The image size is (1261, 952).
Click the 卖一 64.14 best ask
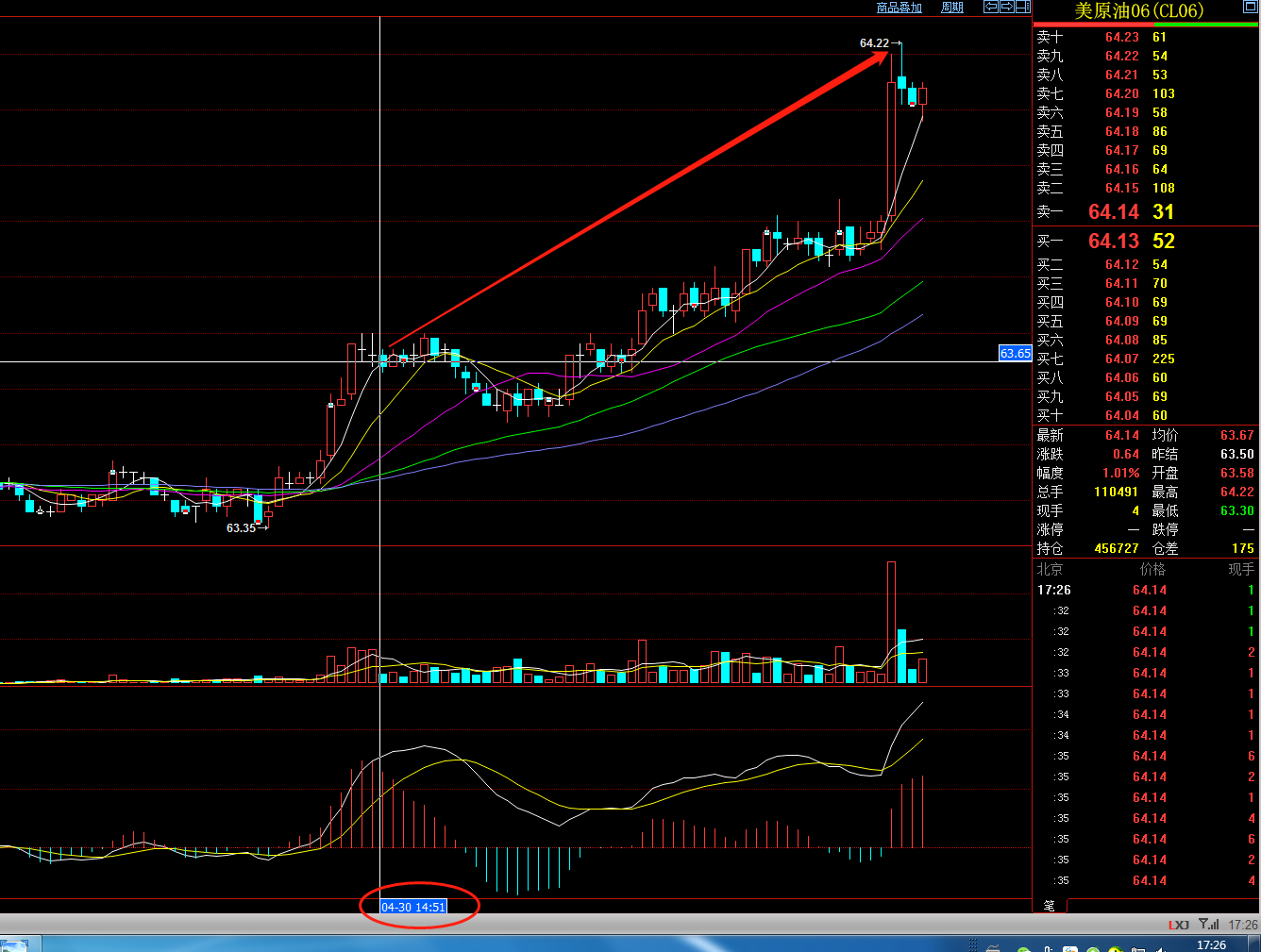[1146, 211]
